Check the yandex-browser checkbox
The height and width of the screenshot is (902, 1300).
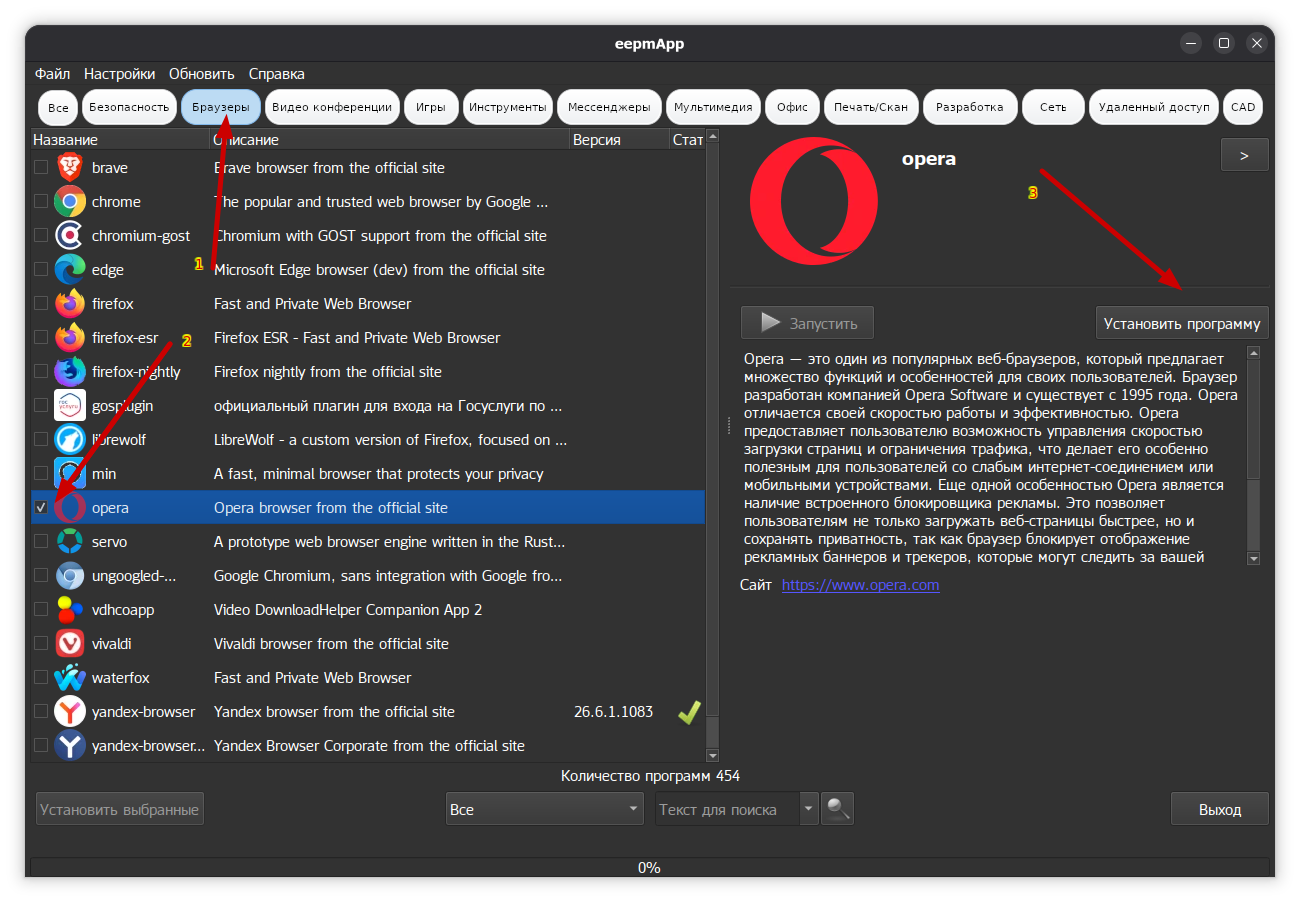(x=41, y=712)
